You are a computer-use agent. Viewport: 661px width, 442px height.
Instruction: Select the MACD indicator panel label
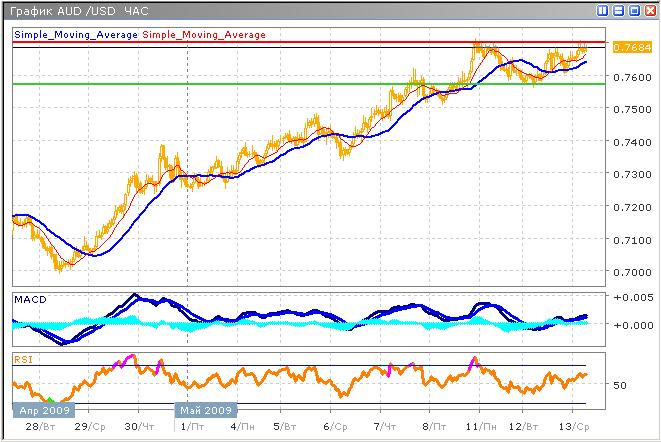click(28, 300)
